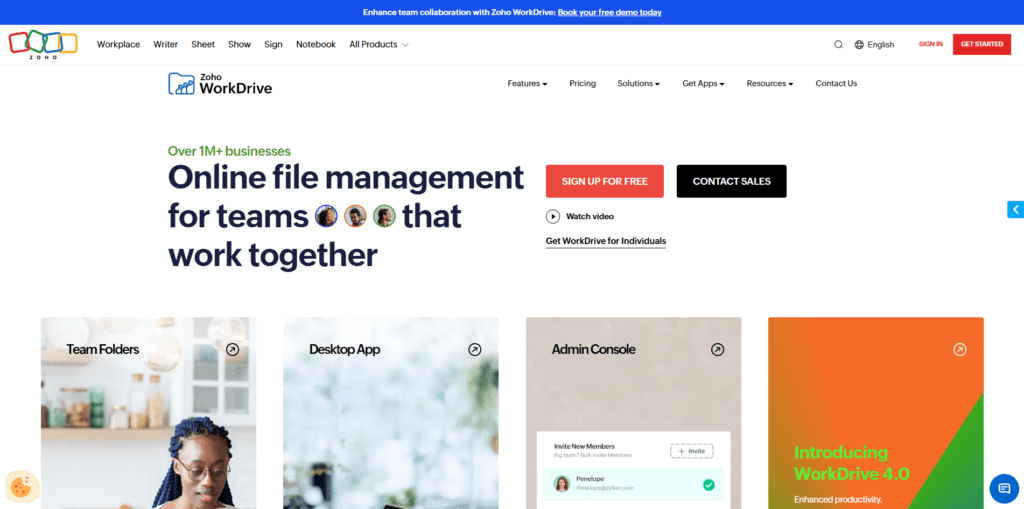Click the cookie preferences icon

pyautogui.click(x=22, y=487)
